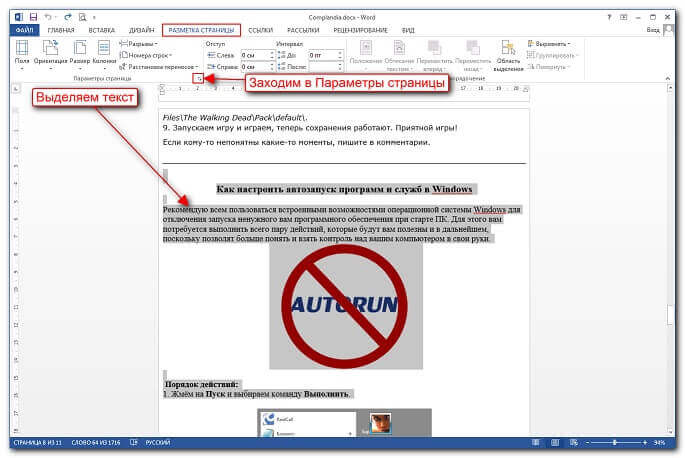The image size is (685, 458).
Task: Click the Вход sign-in link
Action: click(x=653, y=30)
